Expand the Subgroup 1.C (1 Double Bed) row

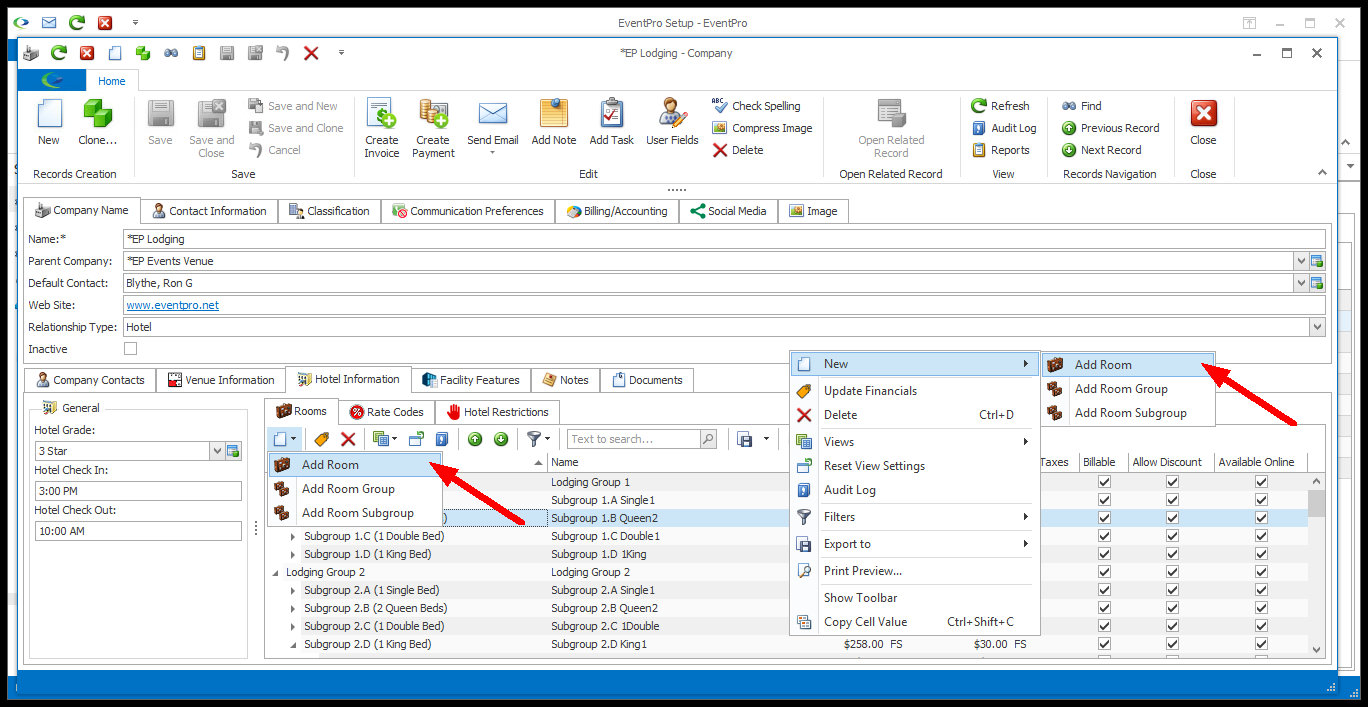coord(293,537)
